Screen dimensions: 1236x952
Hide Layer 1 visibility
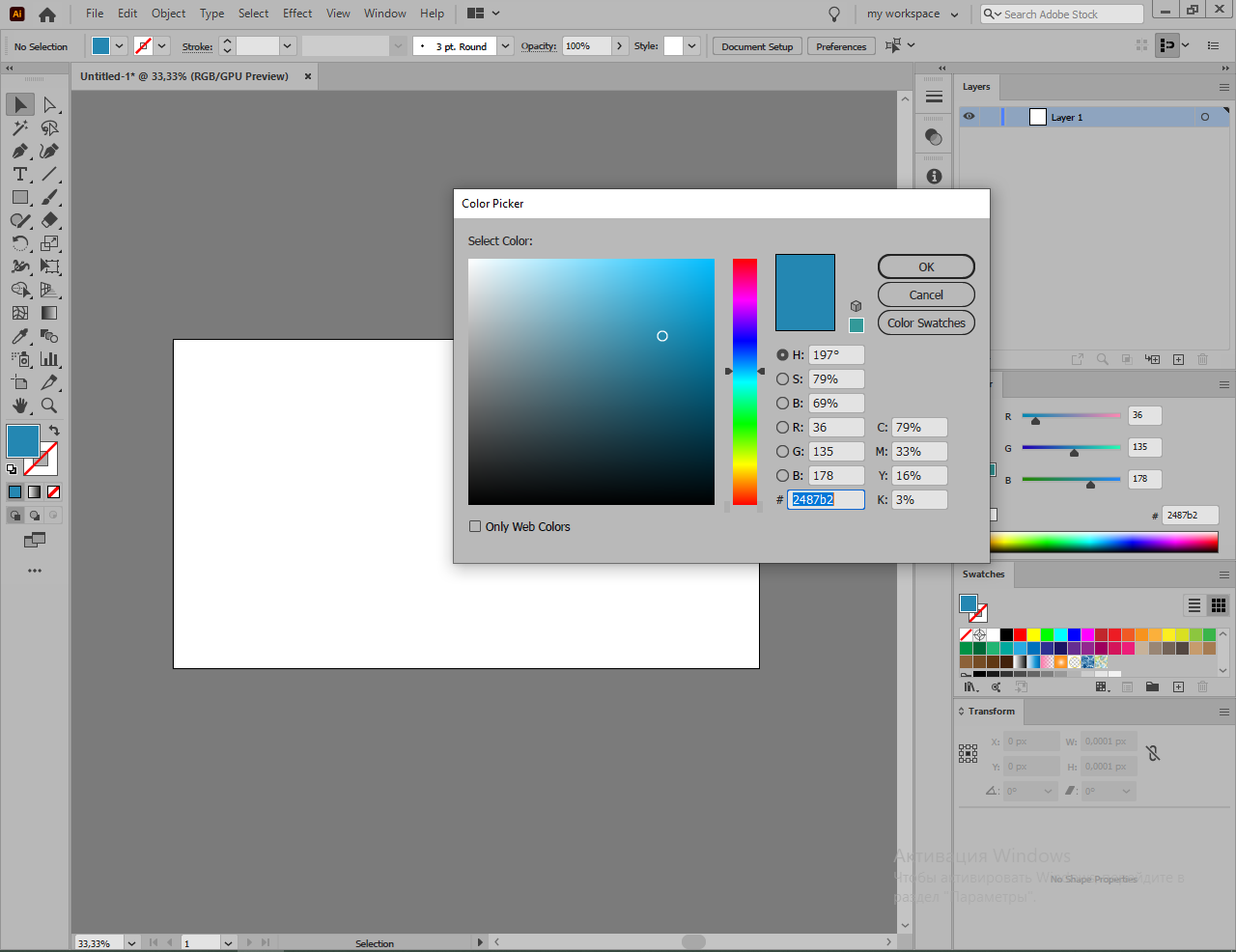(x=969, y=116)
